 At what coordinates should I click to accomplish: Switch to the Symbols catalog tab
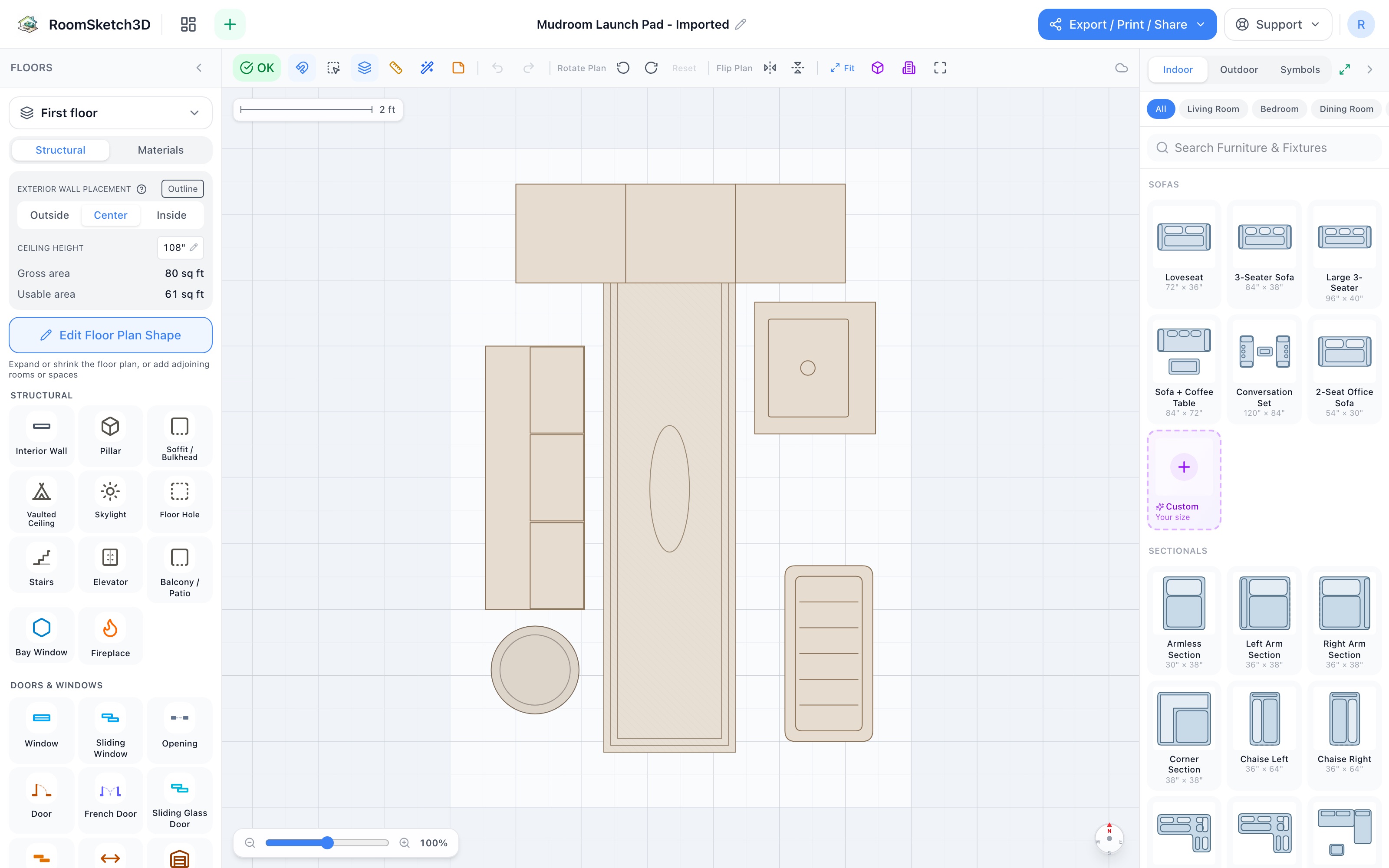tap(1300, 69)
